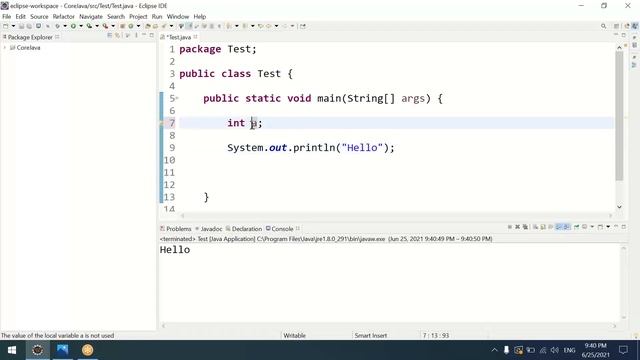The image size is (640, 360).
Task: Click the editor scroll down arrow
Action: tap(619, 207)
